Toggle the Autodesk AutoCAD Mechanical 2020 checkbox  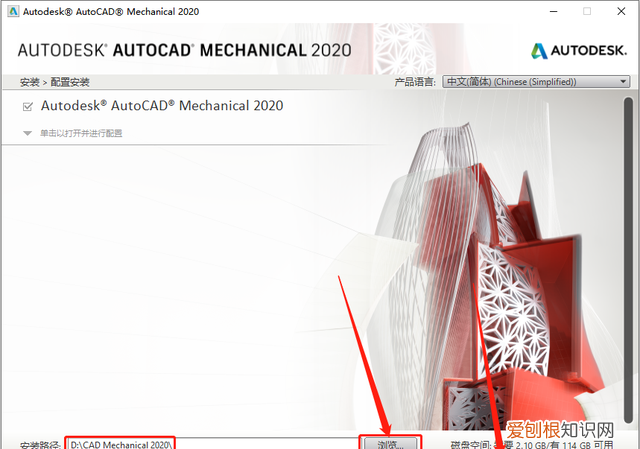28,107
